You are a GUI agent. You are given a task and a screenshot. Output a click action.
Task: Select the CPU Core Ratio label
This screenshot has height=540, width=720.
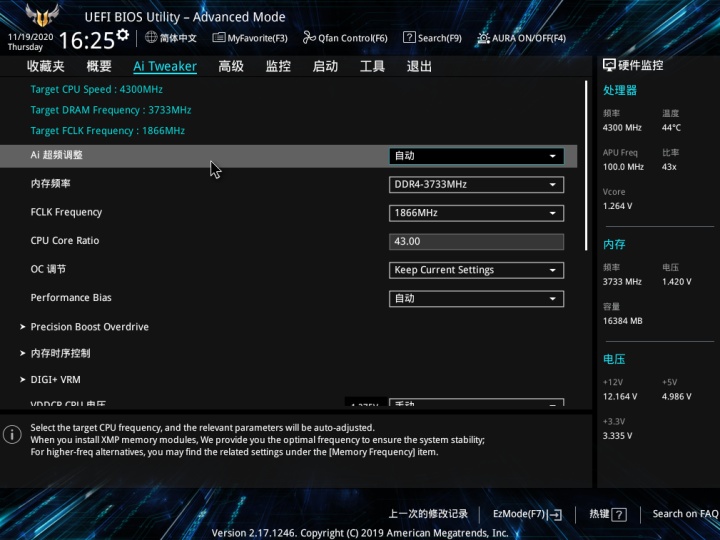click(x=65, y=241)
